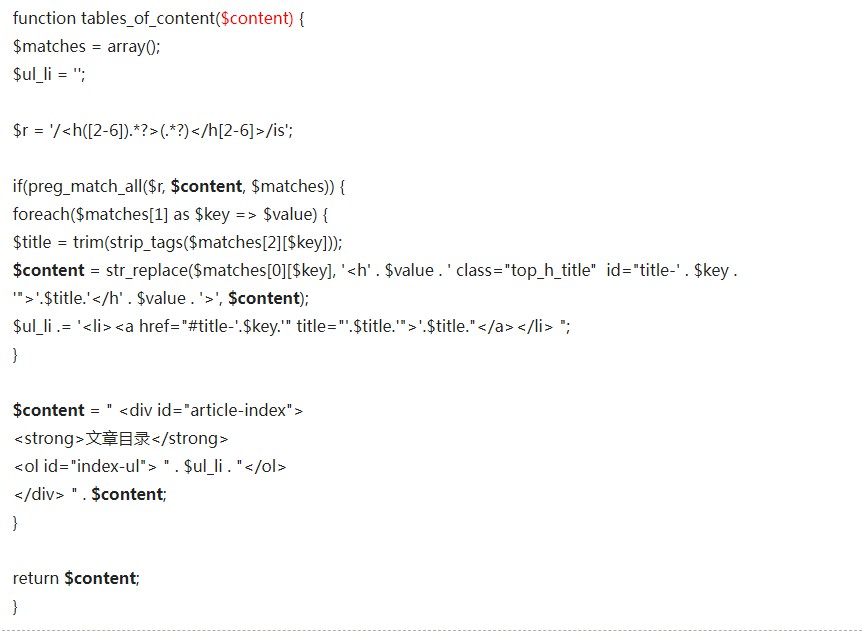Click the final closing brace of the function

[16, 606]
